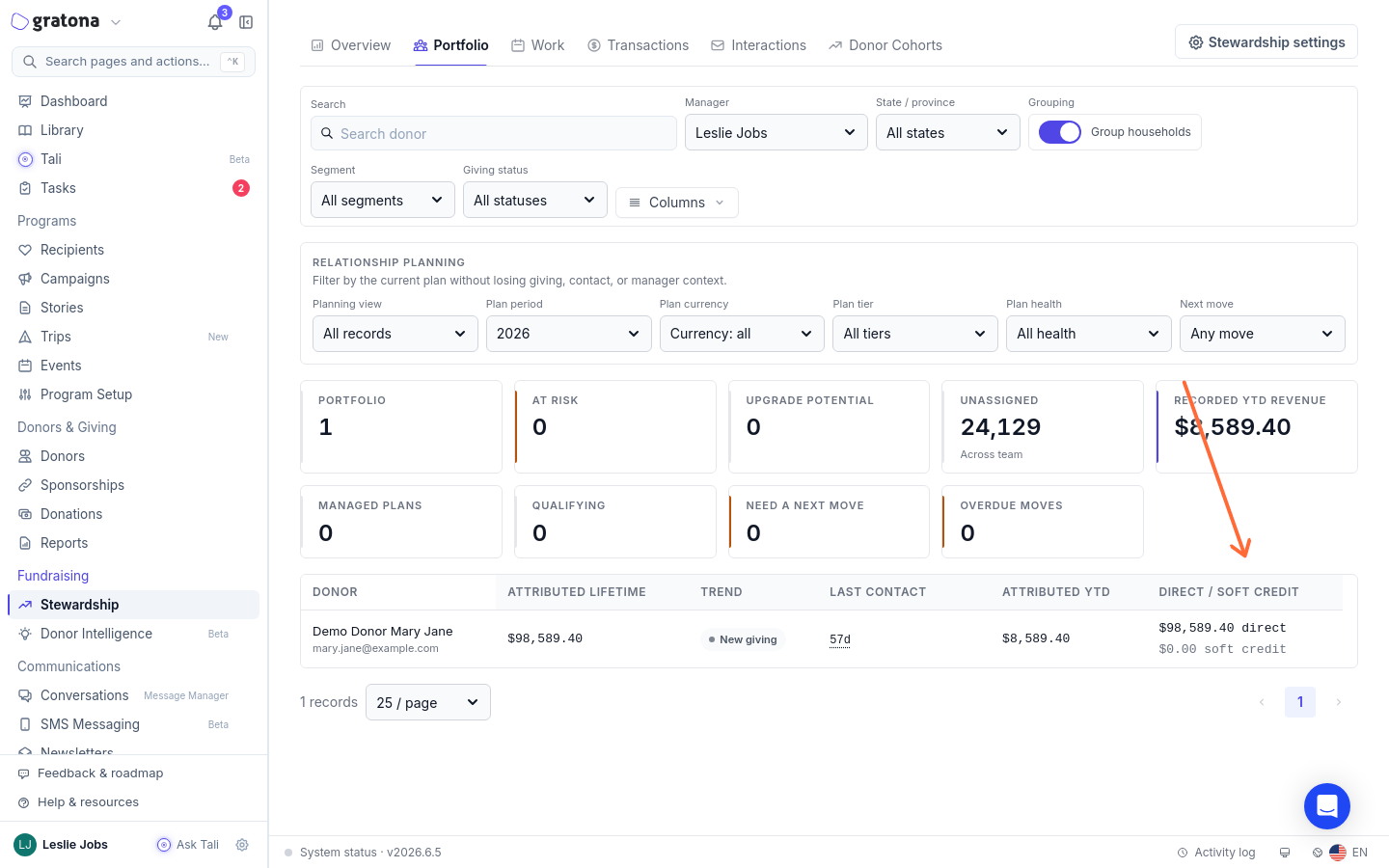
Task: Collapse sidebar with the panel icon
Action: 246,22
